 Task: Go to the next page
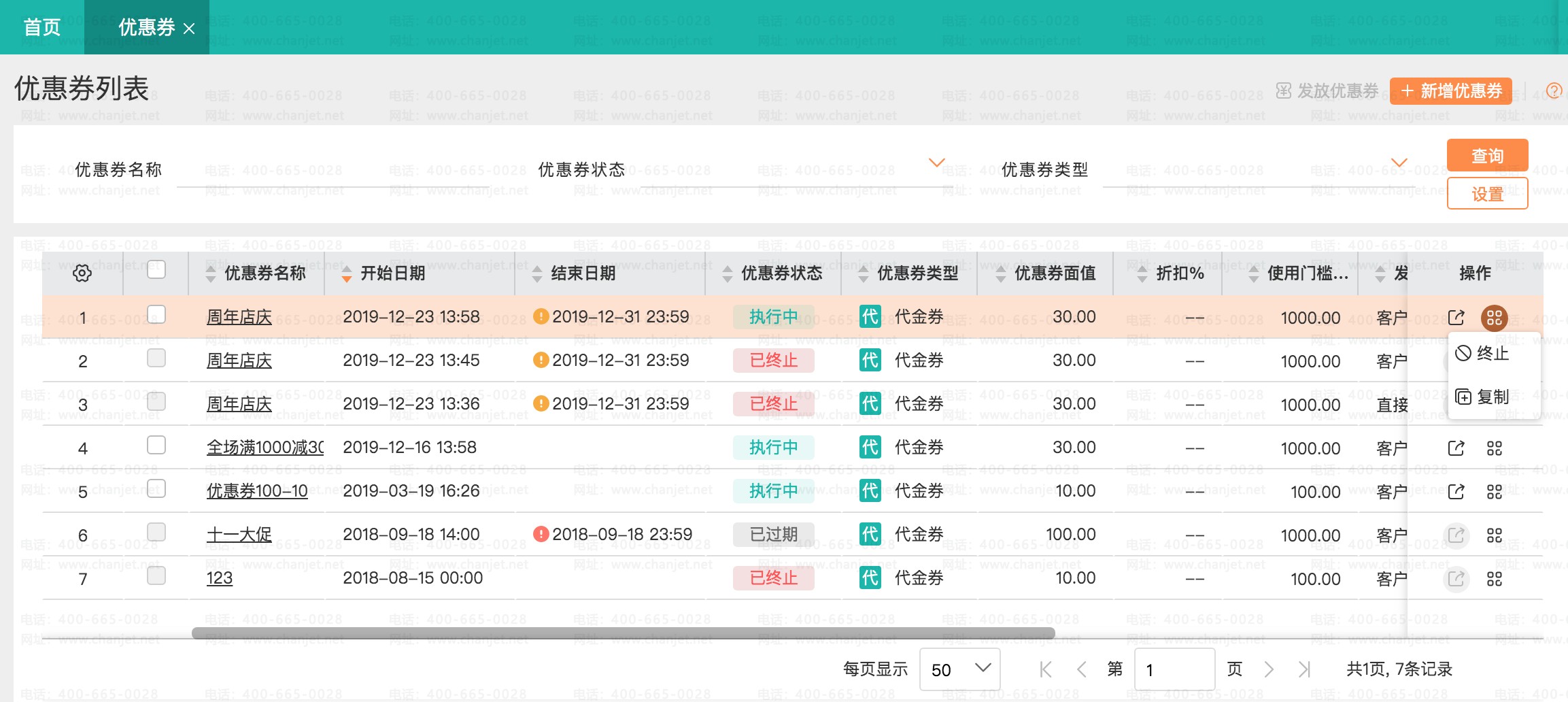point(1268,669)
